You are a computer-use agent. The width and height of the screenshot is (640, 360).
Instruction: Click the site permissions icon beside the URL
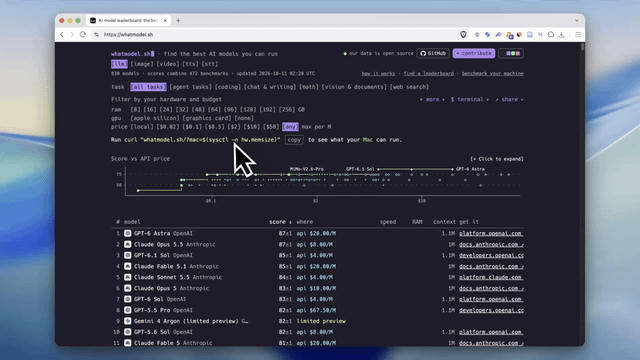[x=96, y=35]
